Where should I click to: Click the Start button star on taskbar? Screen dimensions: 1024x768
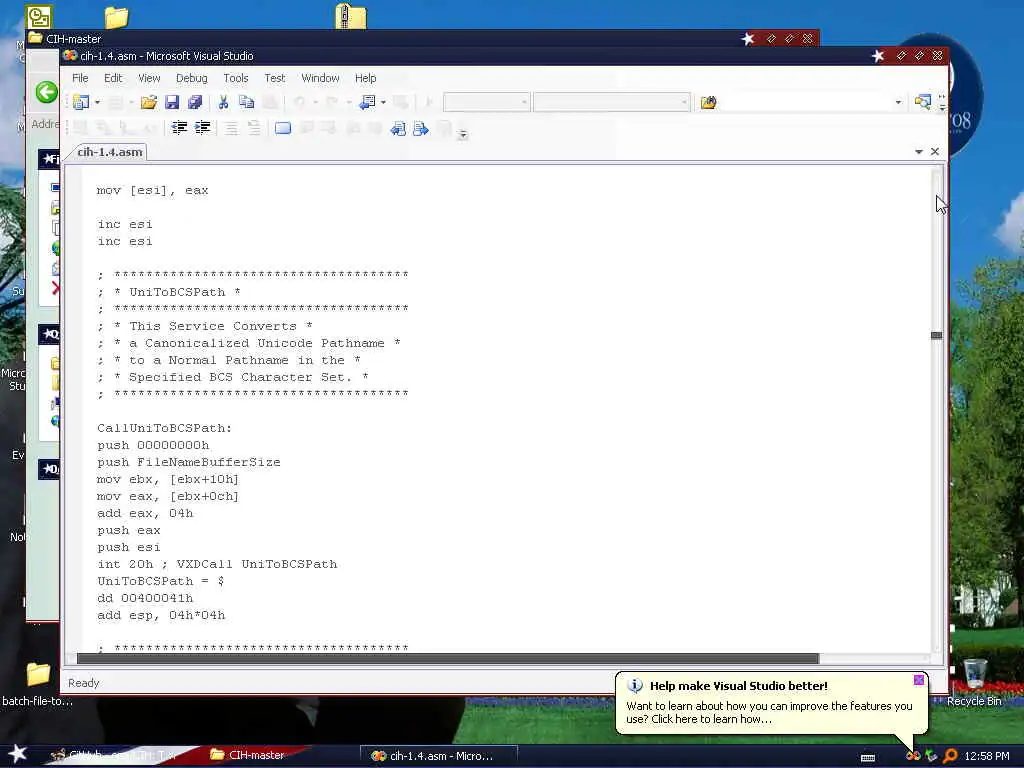[x=17, y=754]
